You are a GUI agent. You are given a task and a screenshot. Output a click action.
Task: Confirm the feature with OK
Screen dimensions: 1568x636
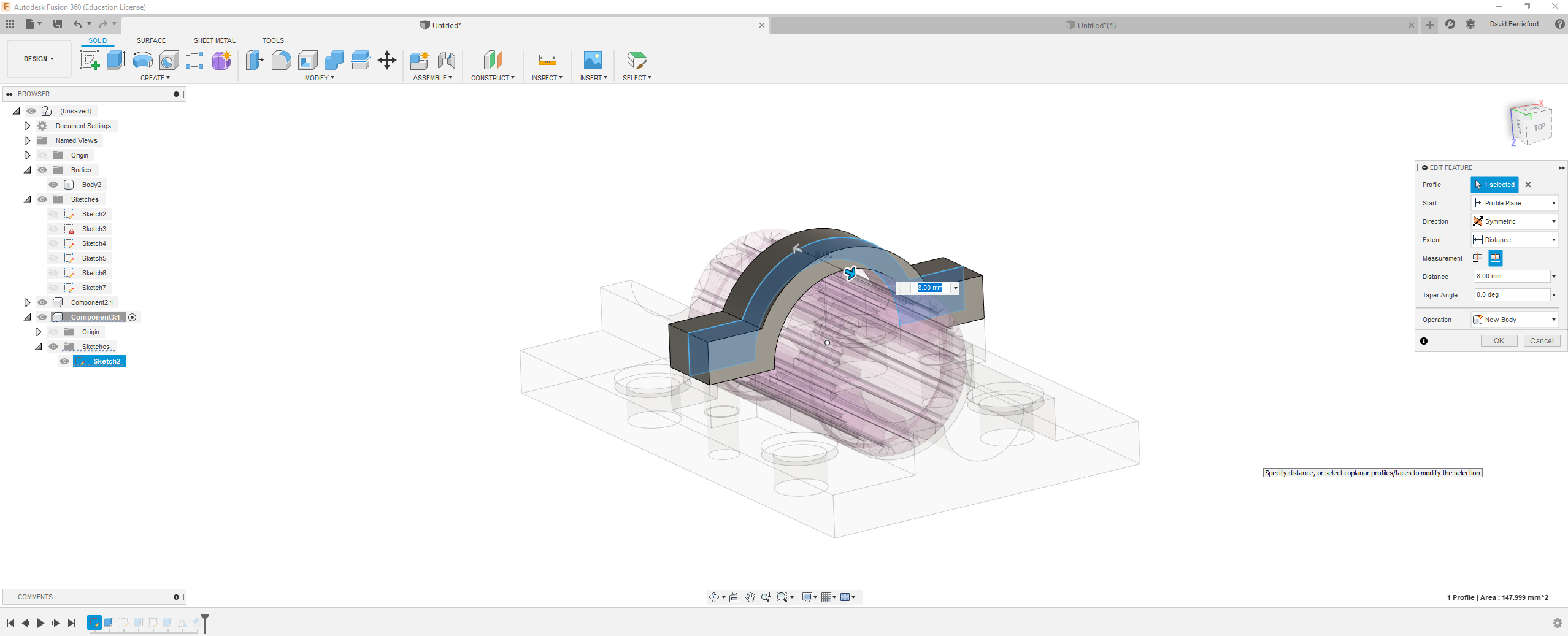pos(1499,341)
